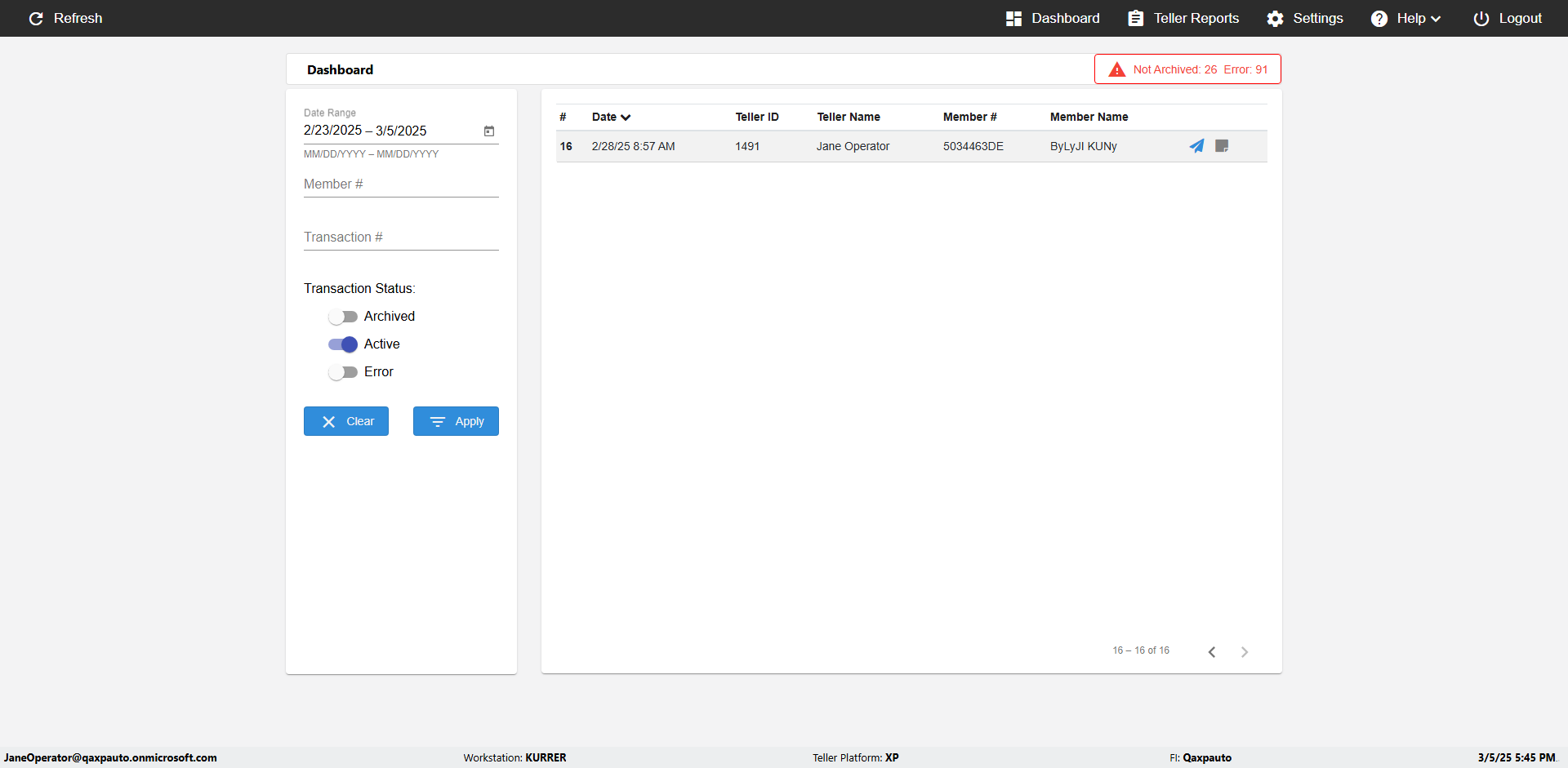Toggle the Archived status switch

point(343,317)
